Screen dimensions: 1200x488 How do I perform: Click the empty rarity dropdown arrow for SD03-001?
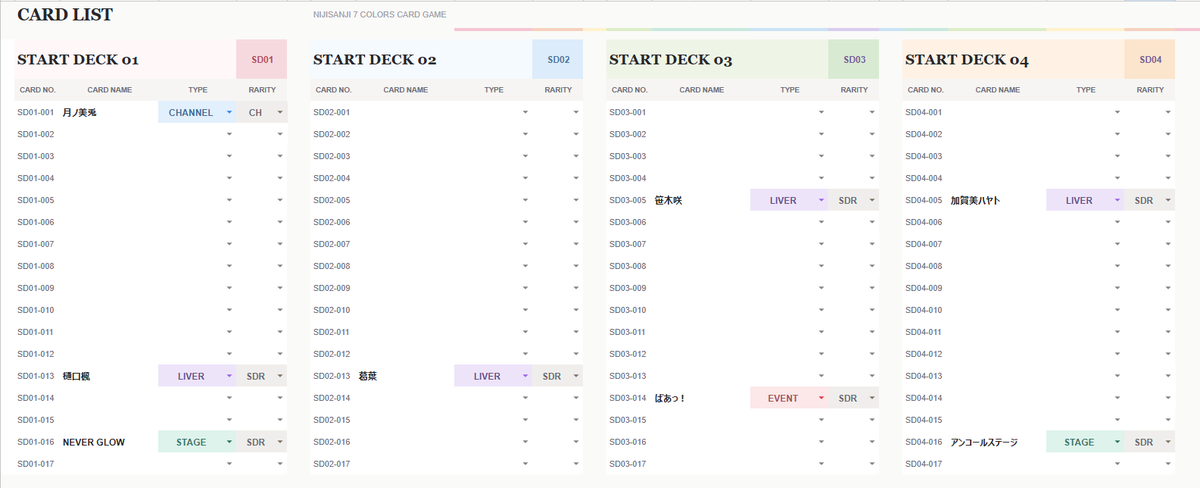872,112
